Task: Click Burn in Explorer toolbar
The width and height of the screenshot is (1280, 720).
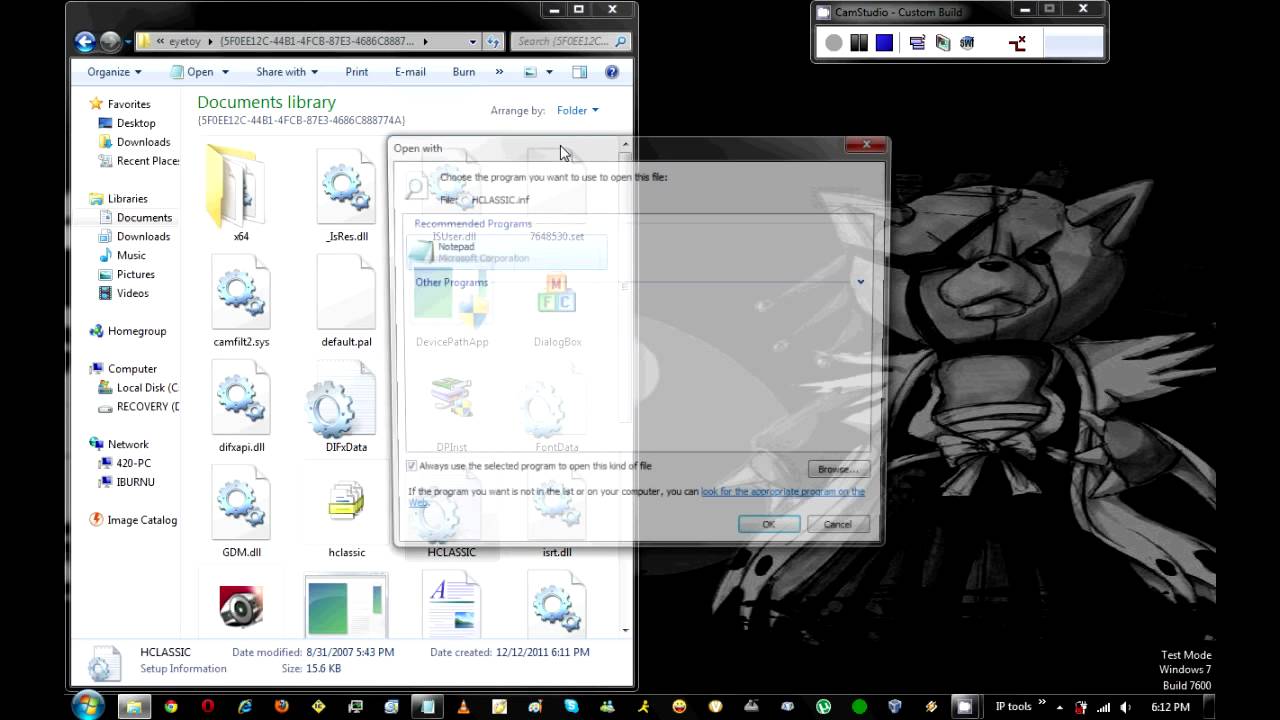Action: point(464,72)
